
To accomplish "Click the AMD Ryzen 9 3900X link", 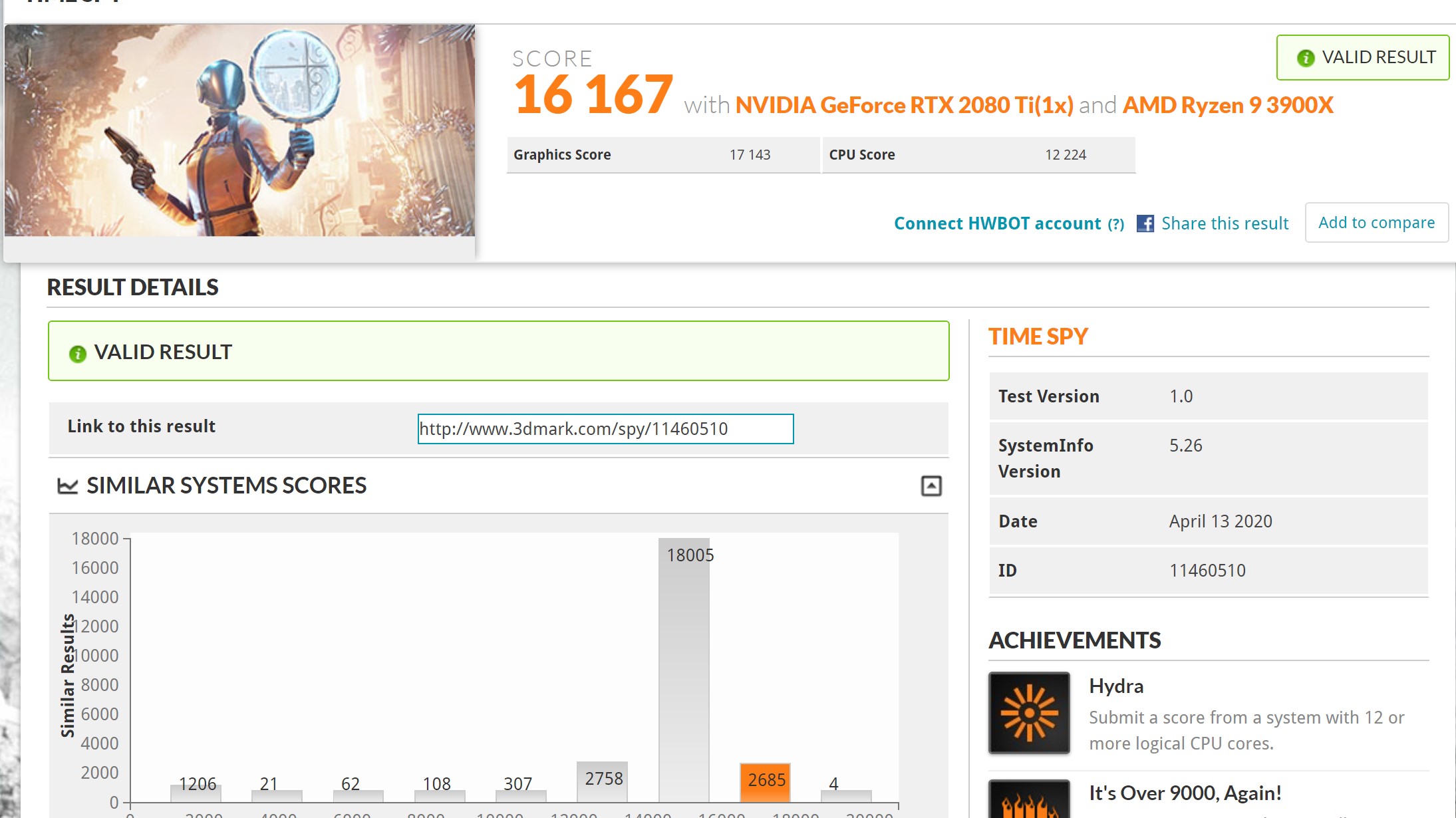I will coord(1228,105).
